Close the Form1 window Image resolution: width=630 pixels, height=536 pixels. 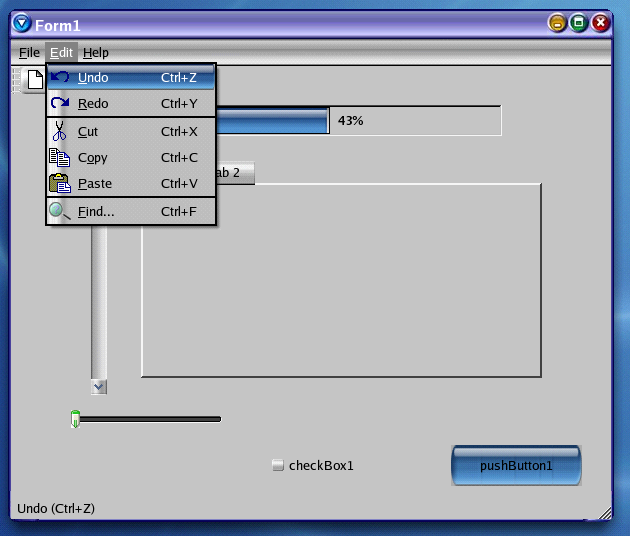(601, 23)
